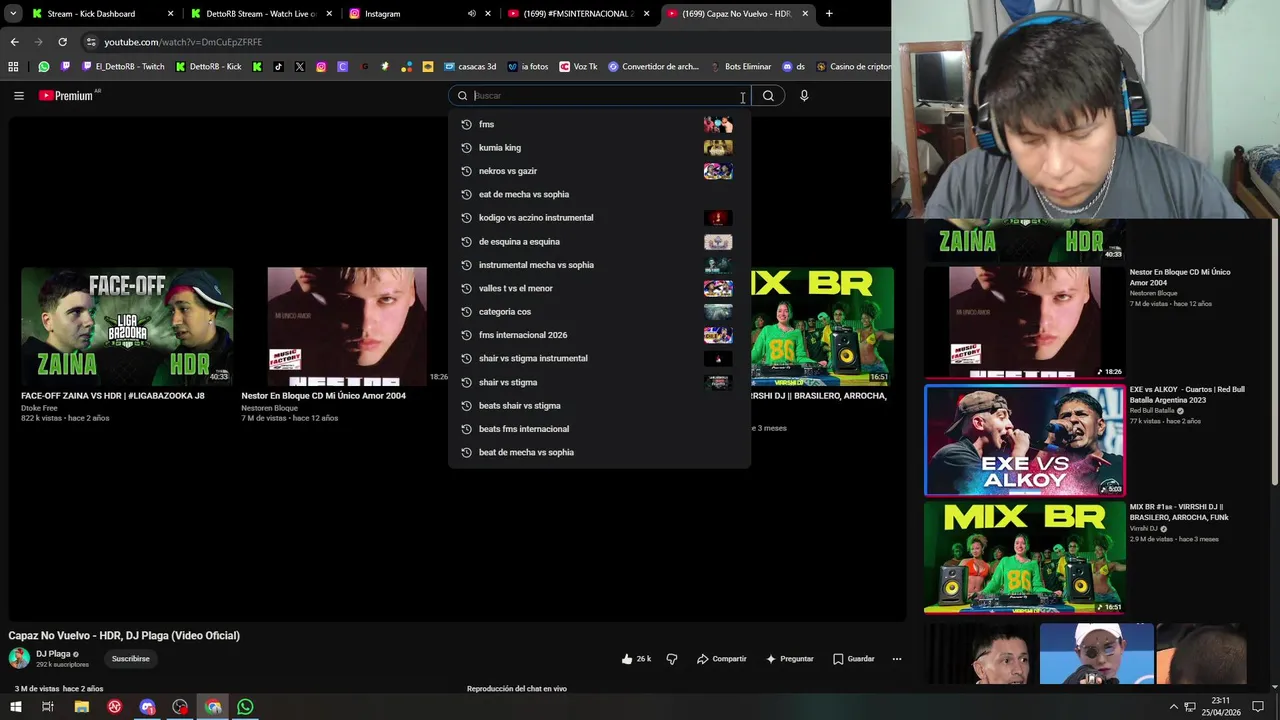Open El_DettoRB - Twitch bookmark
Image resolution: width=1280 pixels, height=720 pixels.
pyautogui.click(x=123, y=67)
